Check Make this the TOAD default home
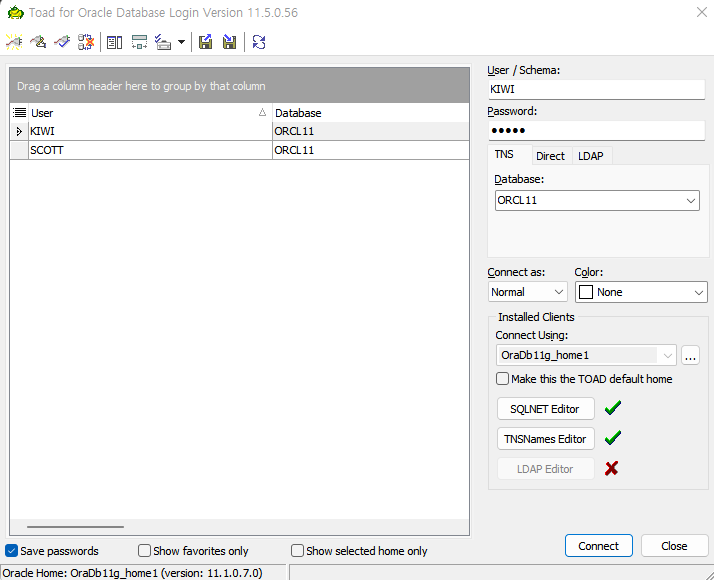 coord(502,379)
